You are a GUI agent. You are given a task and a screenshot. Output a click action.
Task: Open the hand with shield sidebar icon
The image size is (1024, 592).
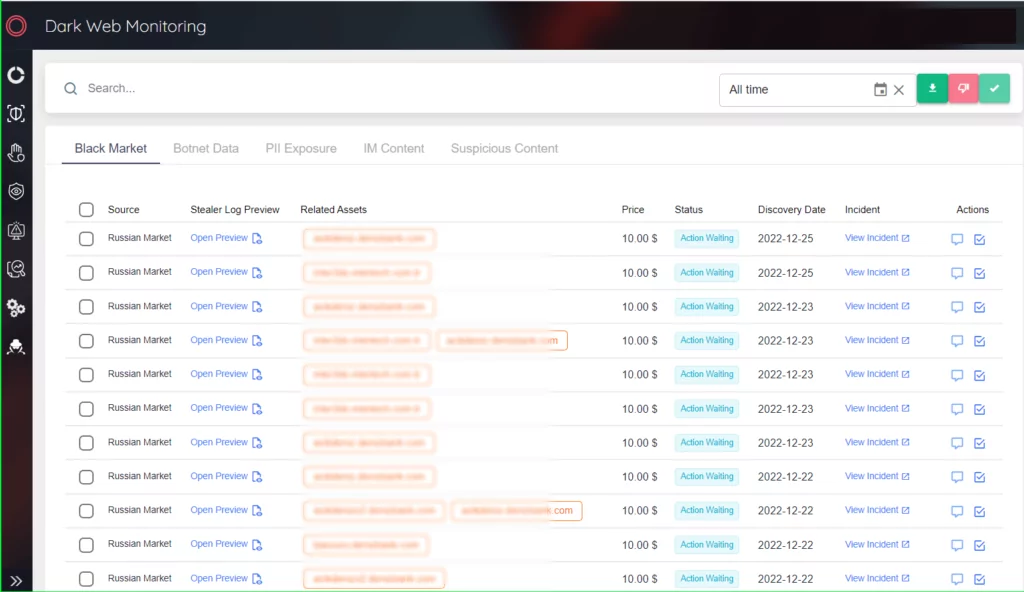16,153
